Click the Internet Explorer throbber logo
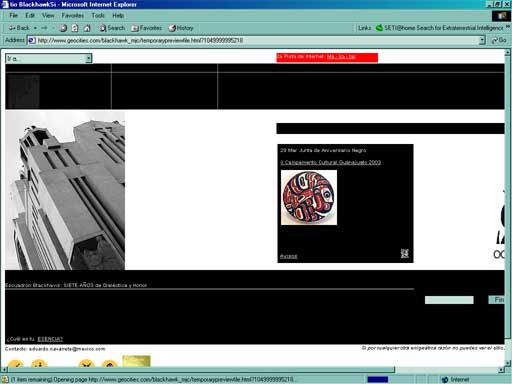This screenshot has height=384, width=512. coord(502,16)
